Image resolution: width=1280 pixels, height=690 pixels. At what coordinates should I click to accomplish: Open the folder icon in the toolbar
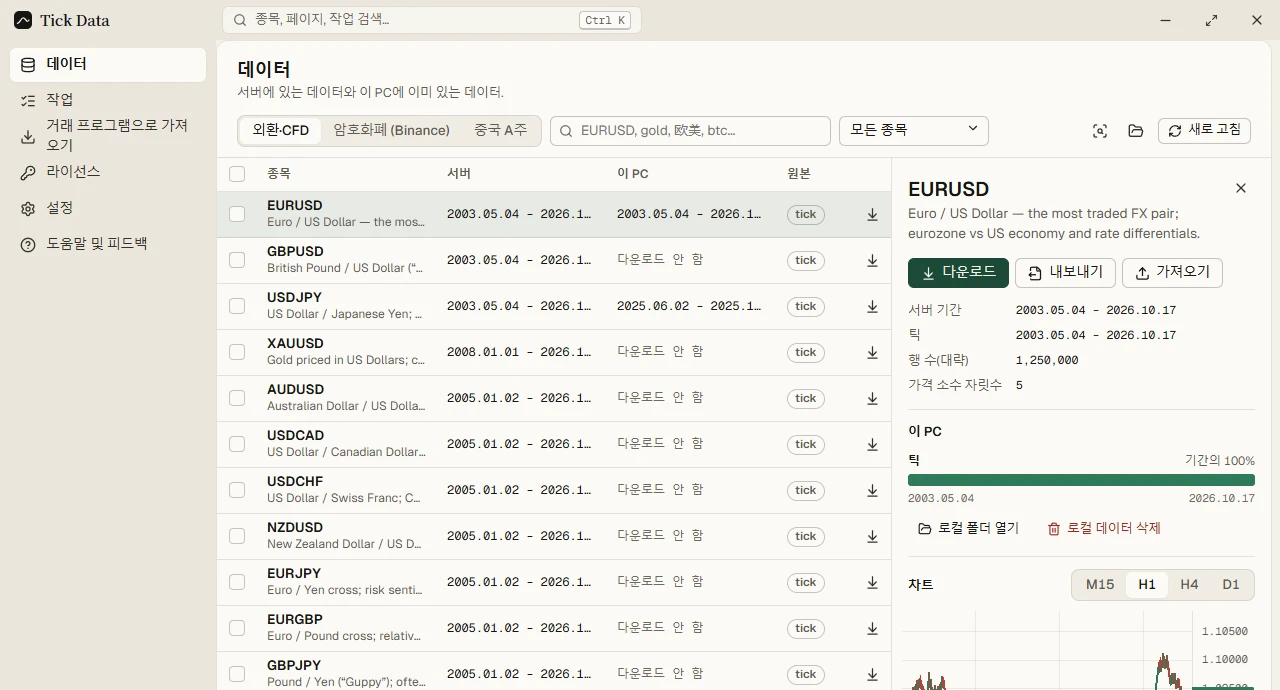[1135, 131]
